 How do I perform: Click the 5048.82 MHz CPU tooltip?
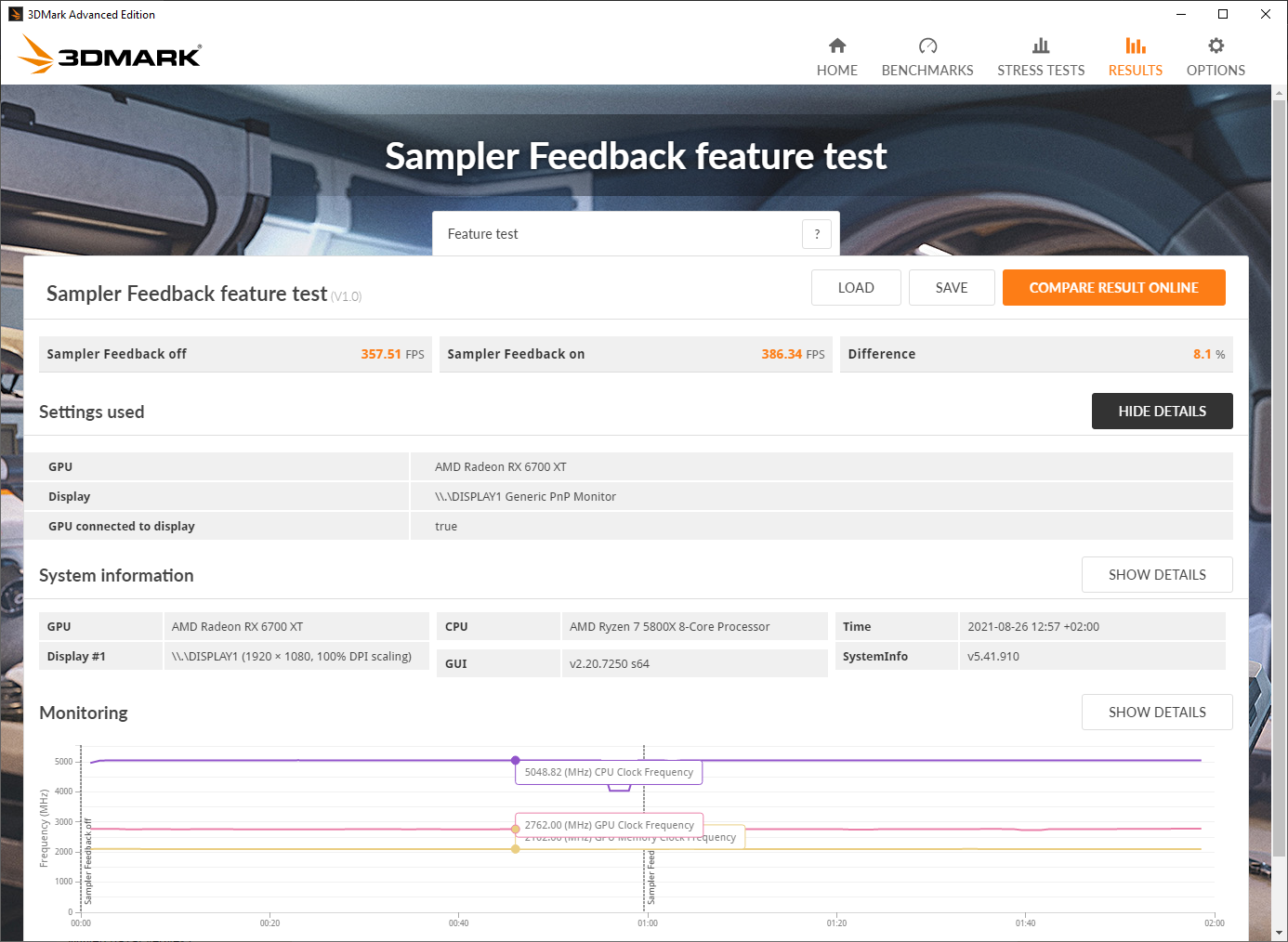(609, 772)
